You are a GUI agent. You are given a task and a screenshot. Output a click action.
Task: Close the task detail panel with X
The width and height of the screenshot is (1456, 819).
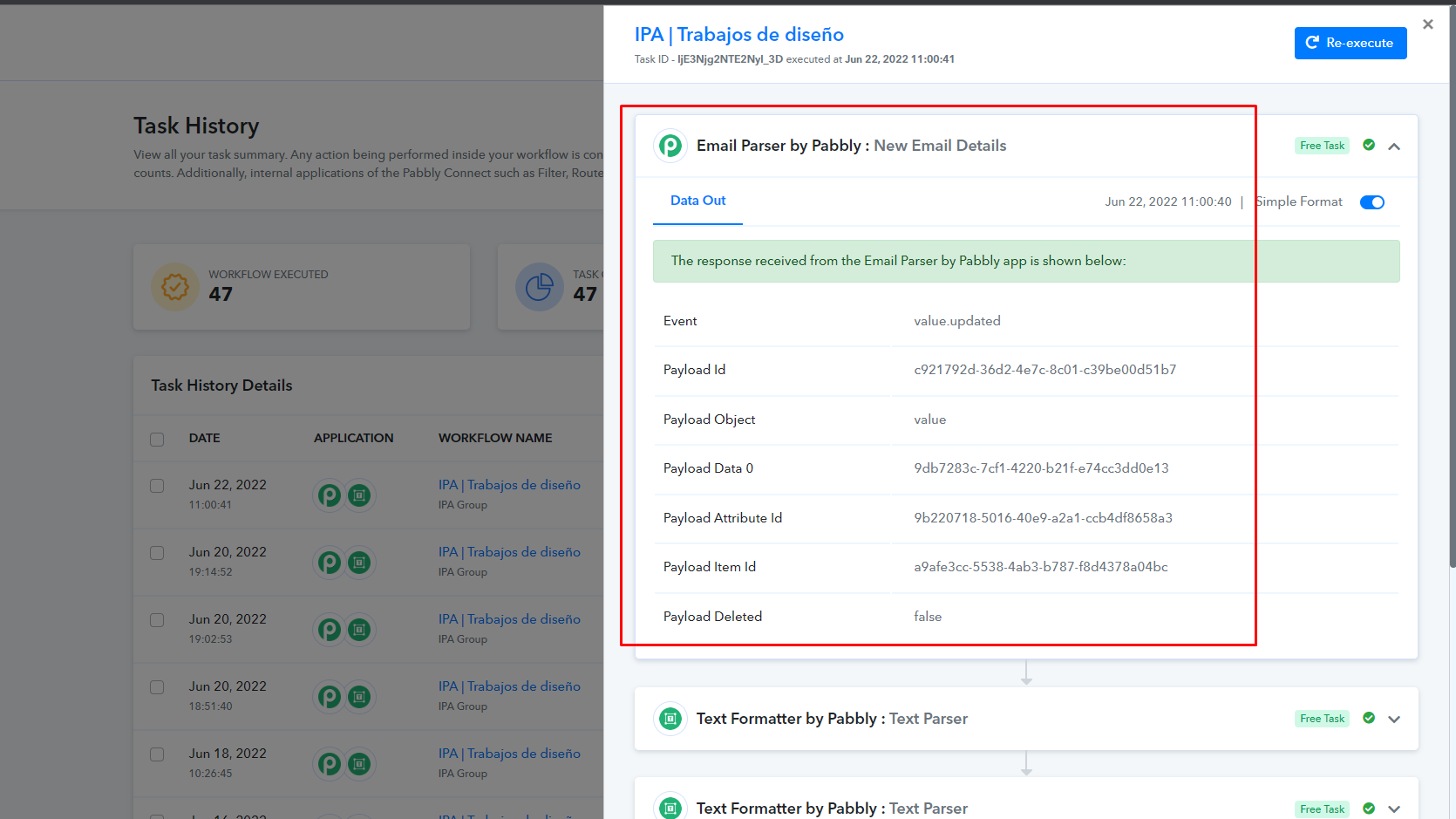pyautogui.click(x=1428, y=24)
